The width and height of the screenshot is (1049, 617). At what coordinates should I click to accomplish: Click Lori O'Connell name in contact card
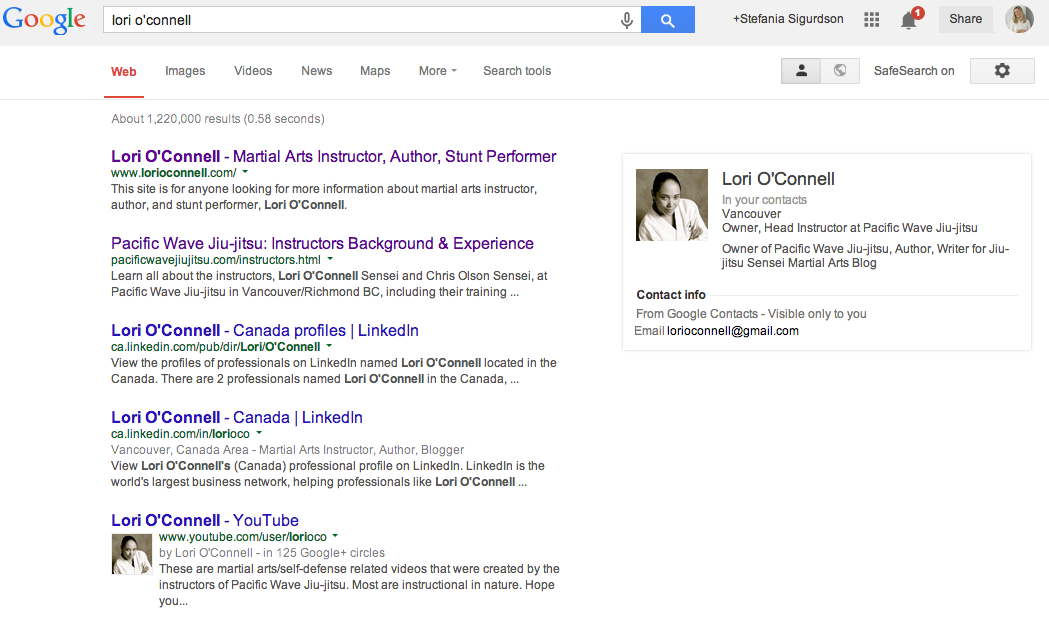[x=778, y=179]
